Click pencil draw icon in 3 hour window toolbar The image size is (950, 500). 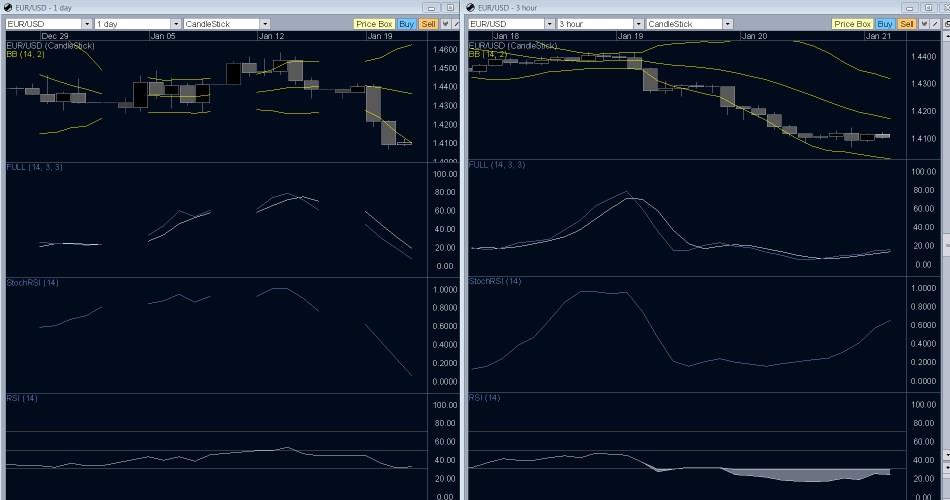pyautogui.click(x=935, y=24)
